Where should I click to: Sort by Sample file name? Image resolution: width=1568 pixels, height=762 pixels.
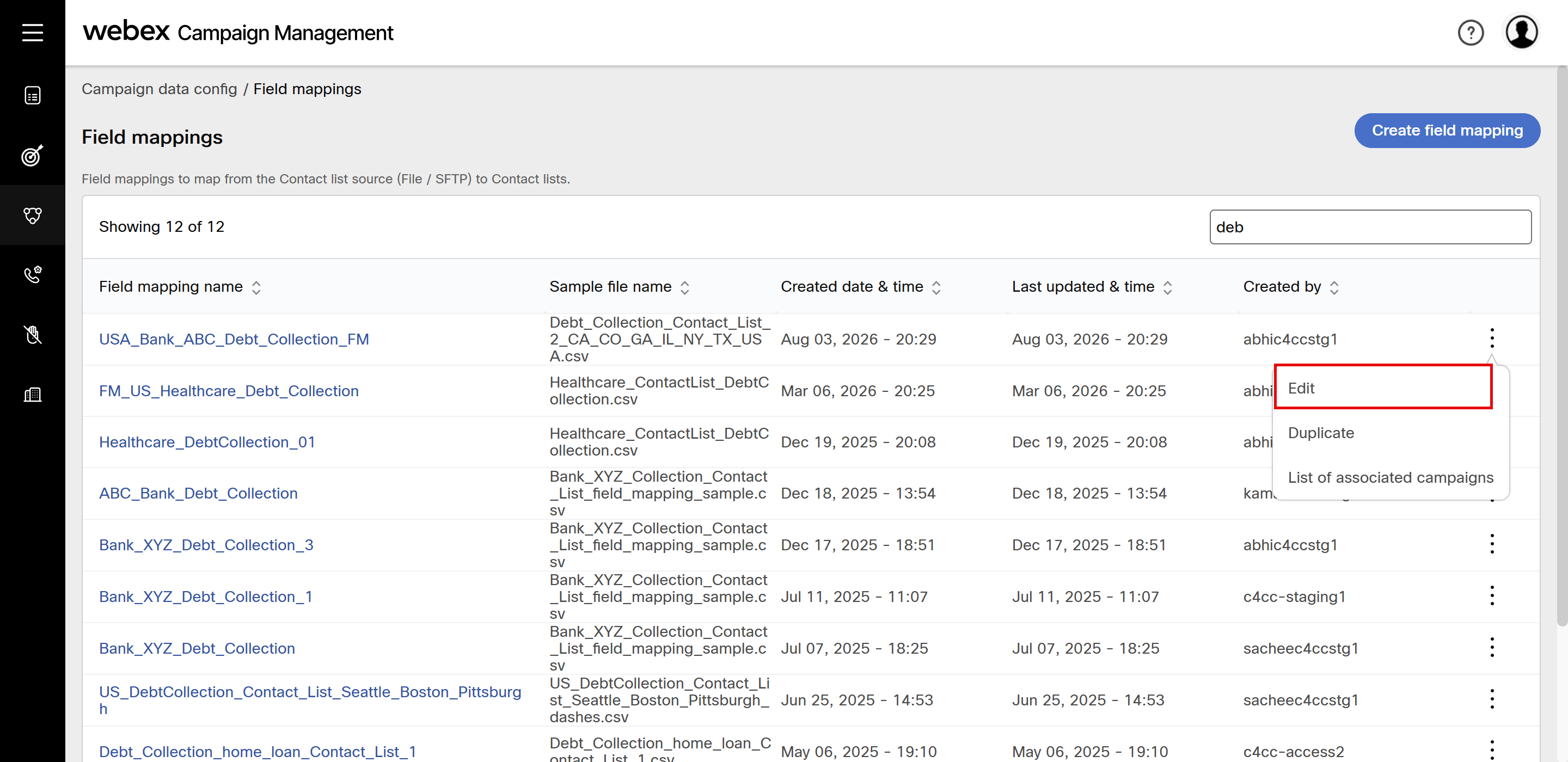(685, 287)
